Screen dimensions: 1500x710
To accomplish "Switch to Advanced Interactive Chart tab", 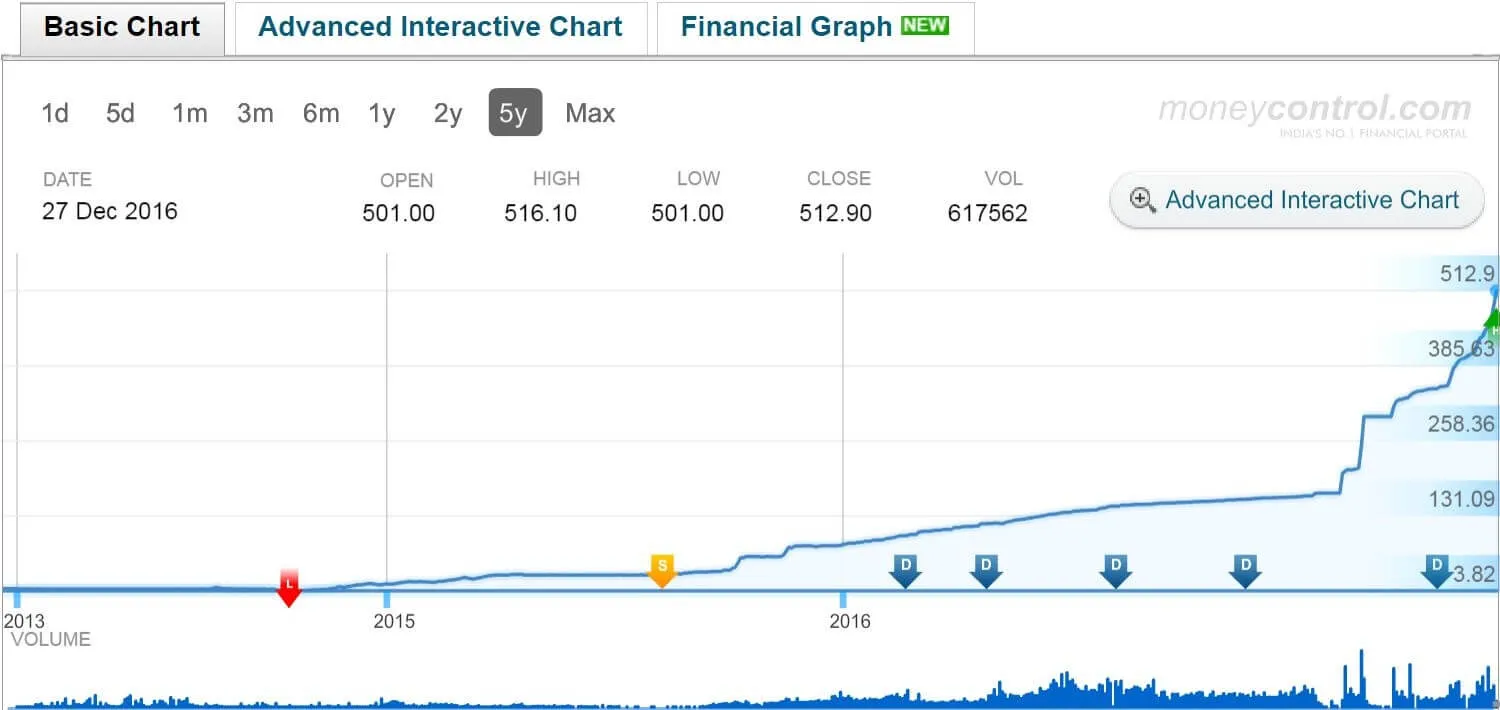I will (x=440, y=26).
